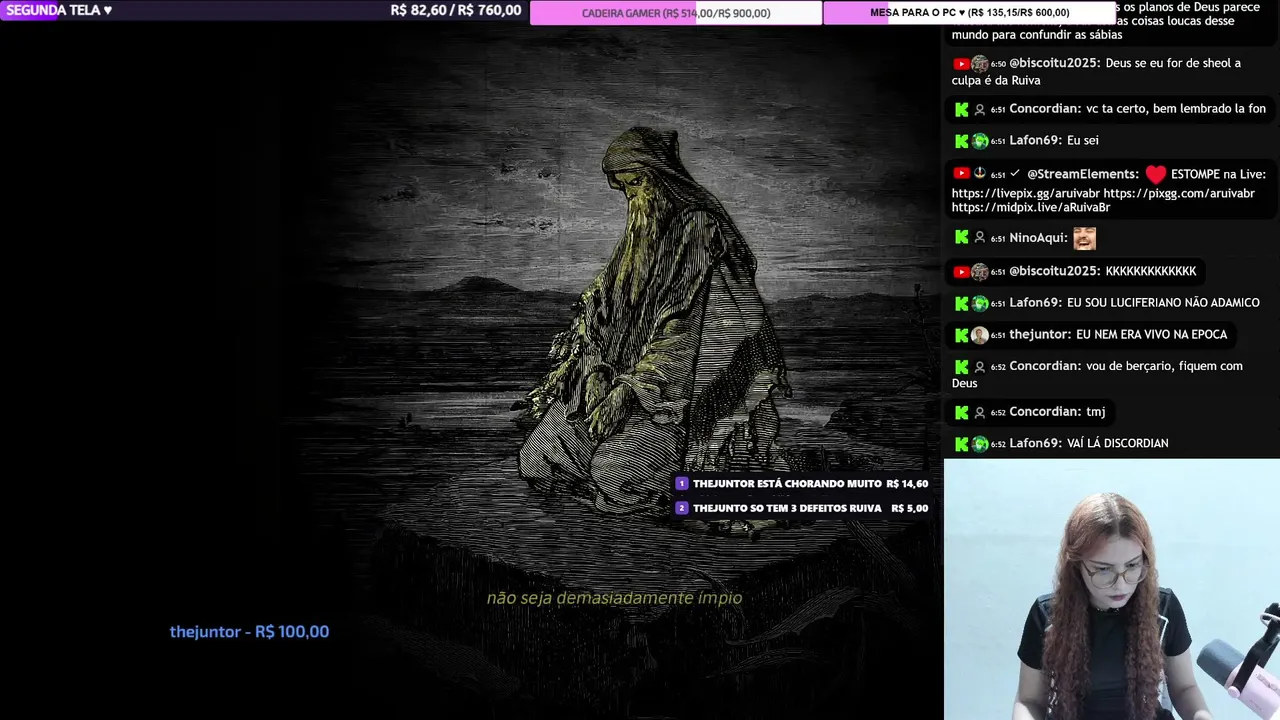Click the Kick icon beside "EU SOU LUCIFERIANO" message
The height and width of the screenshot is (720, 1280).
click(x=961, y=303)
